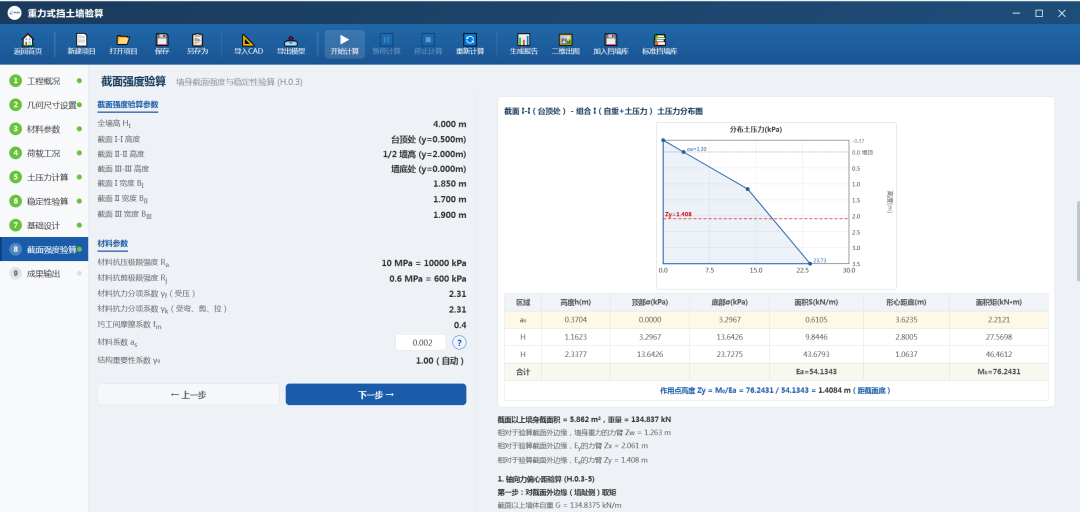
Task: Click table cell 0.3704
Action: [576, 320]
